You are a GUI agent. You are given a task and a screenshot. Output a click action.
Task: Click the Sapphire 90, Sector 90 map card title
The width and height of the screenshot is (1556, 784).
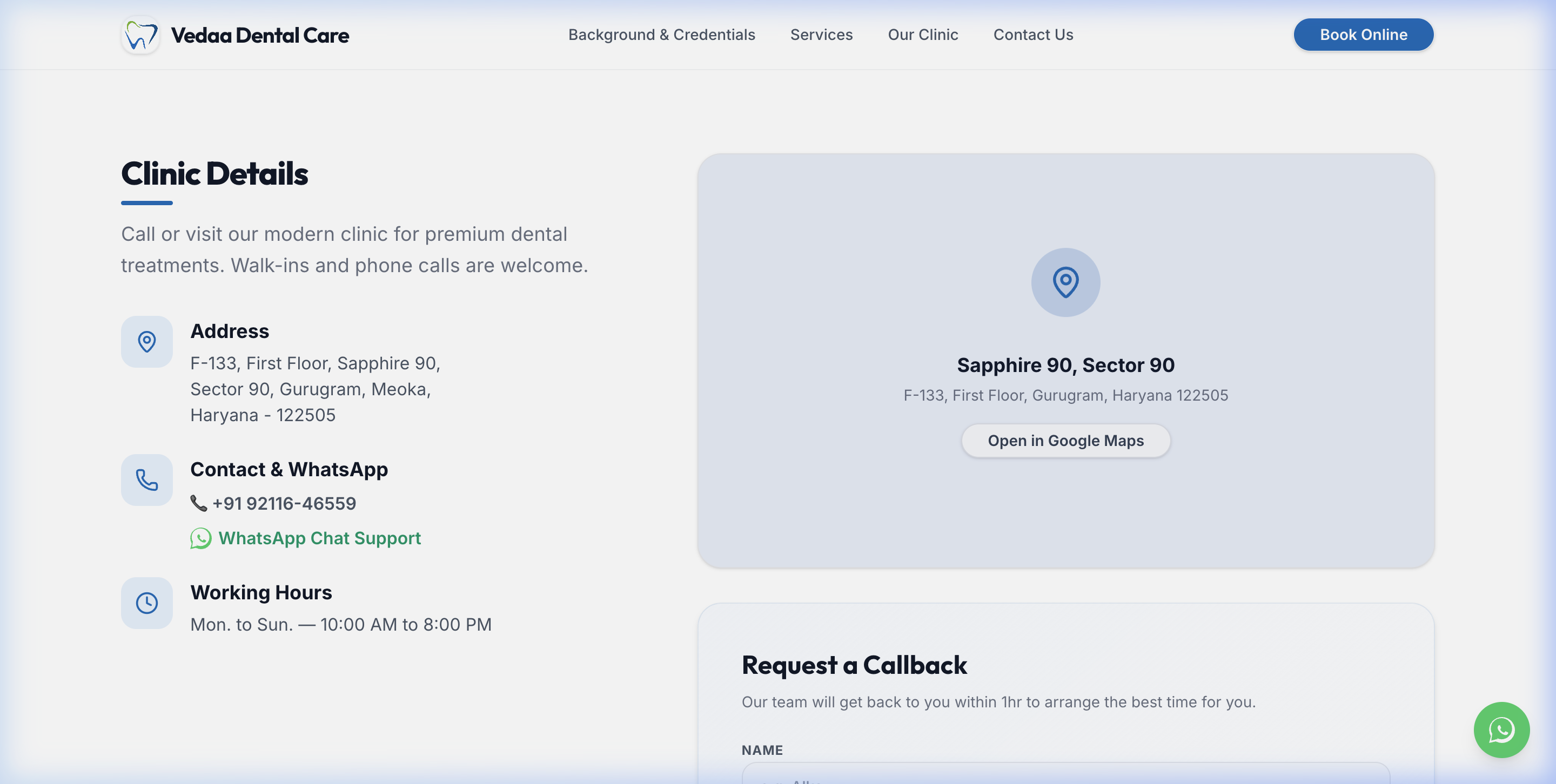pos(1065,365)
